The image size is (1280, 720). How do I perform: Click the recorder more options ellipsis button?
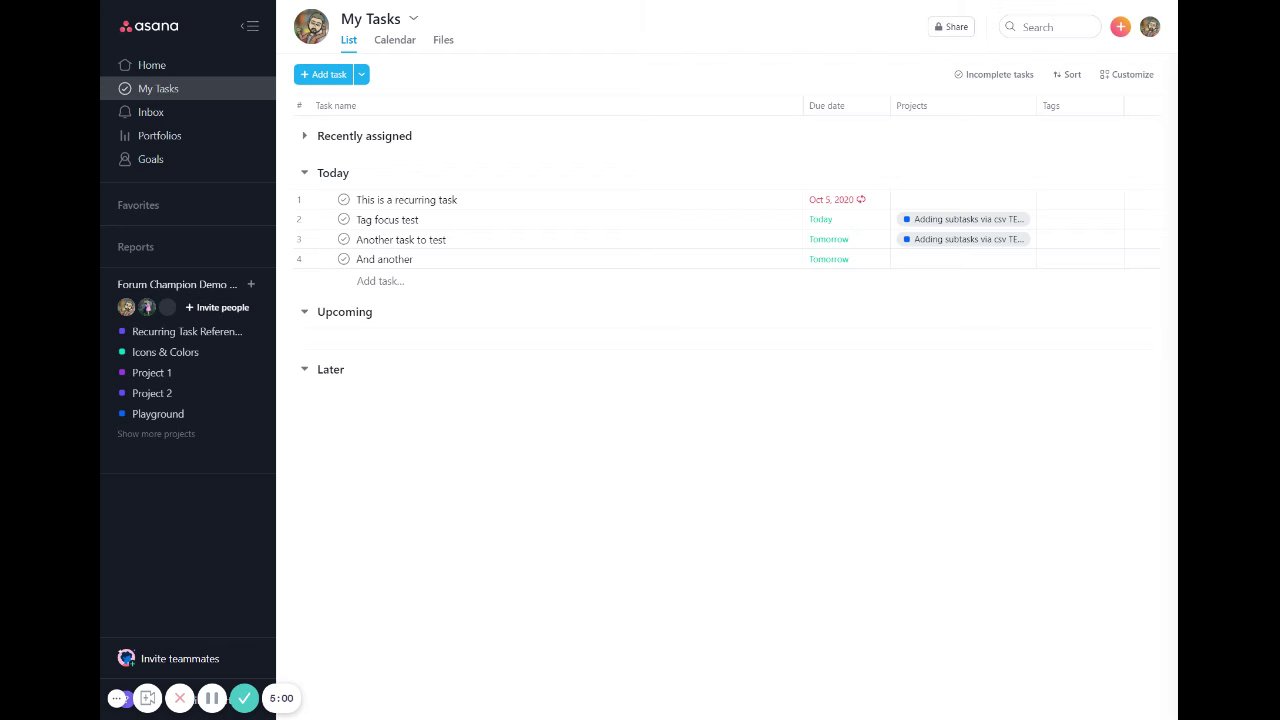tap(117, 698)
